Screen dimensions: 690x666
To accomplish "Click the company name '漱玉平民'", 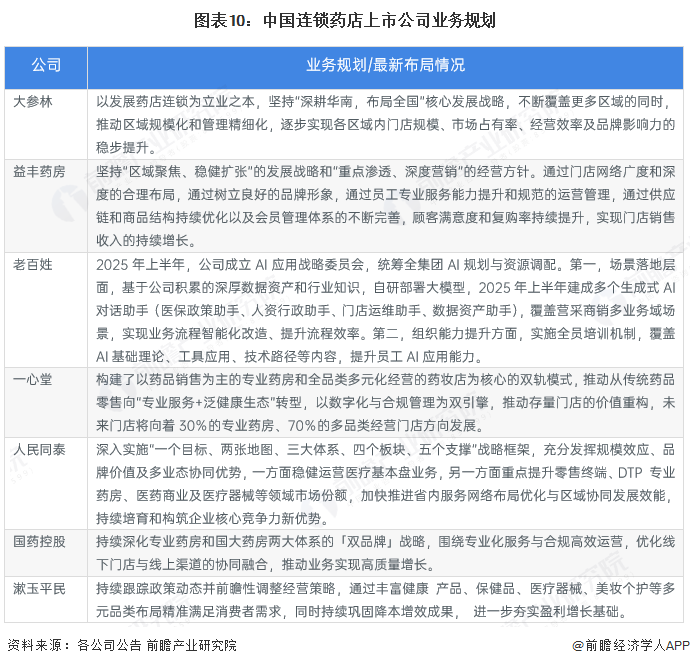I will pyautogui.click(x=39, y=589).
